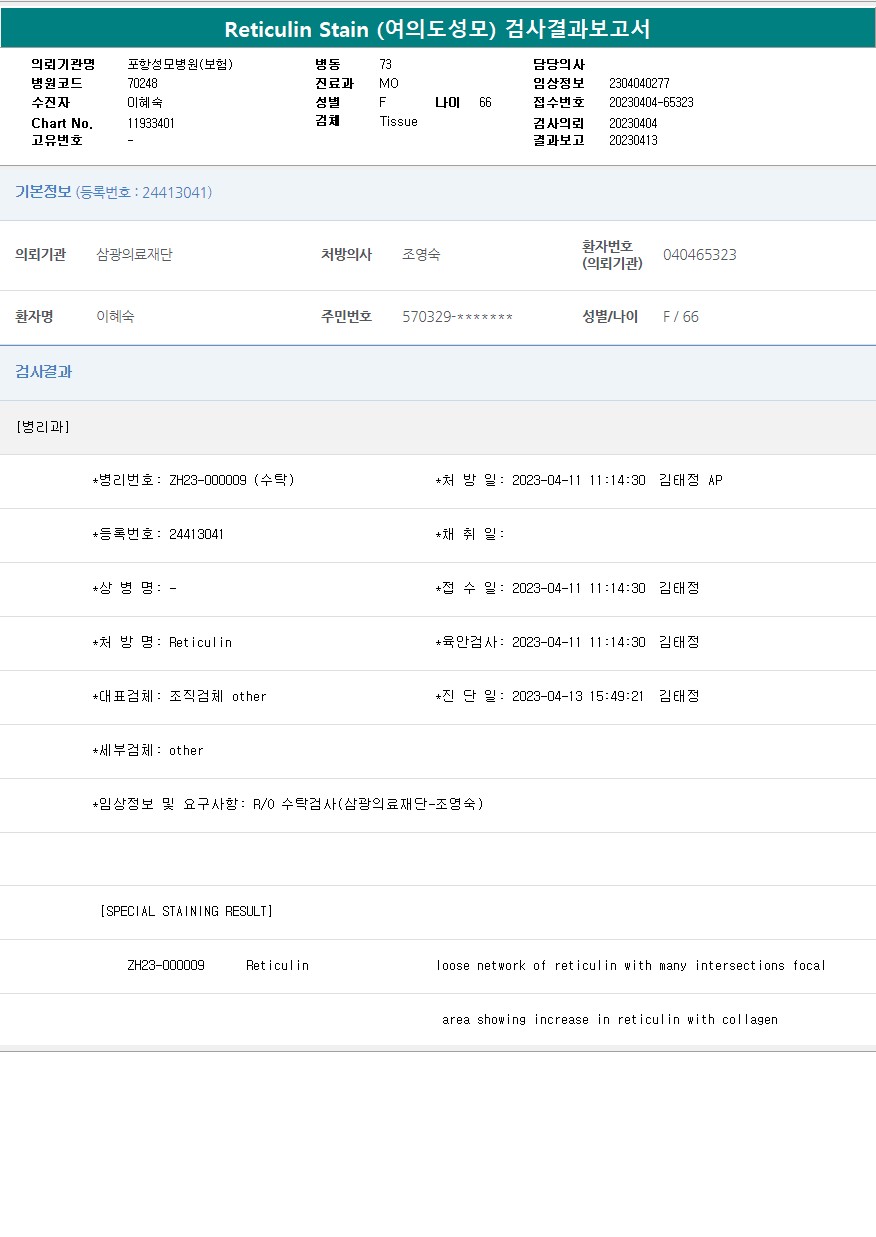Click the 접수번호 value 20230404-65323
Image resolution: width=876 pixels, height=1237 pixels.
(x=651, y=103)
